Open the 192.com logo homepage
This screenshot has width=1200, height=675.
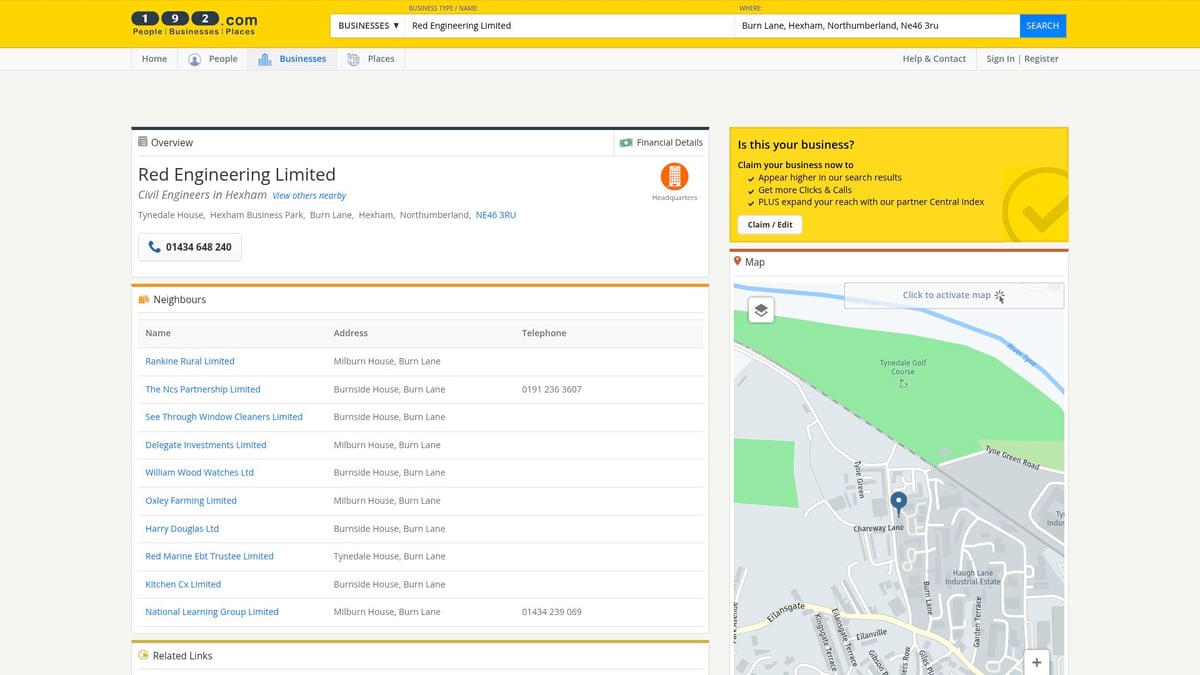coord(195,23)
